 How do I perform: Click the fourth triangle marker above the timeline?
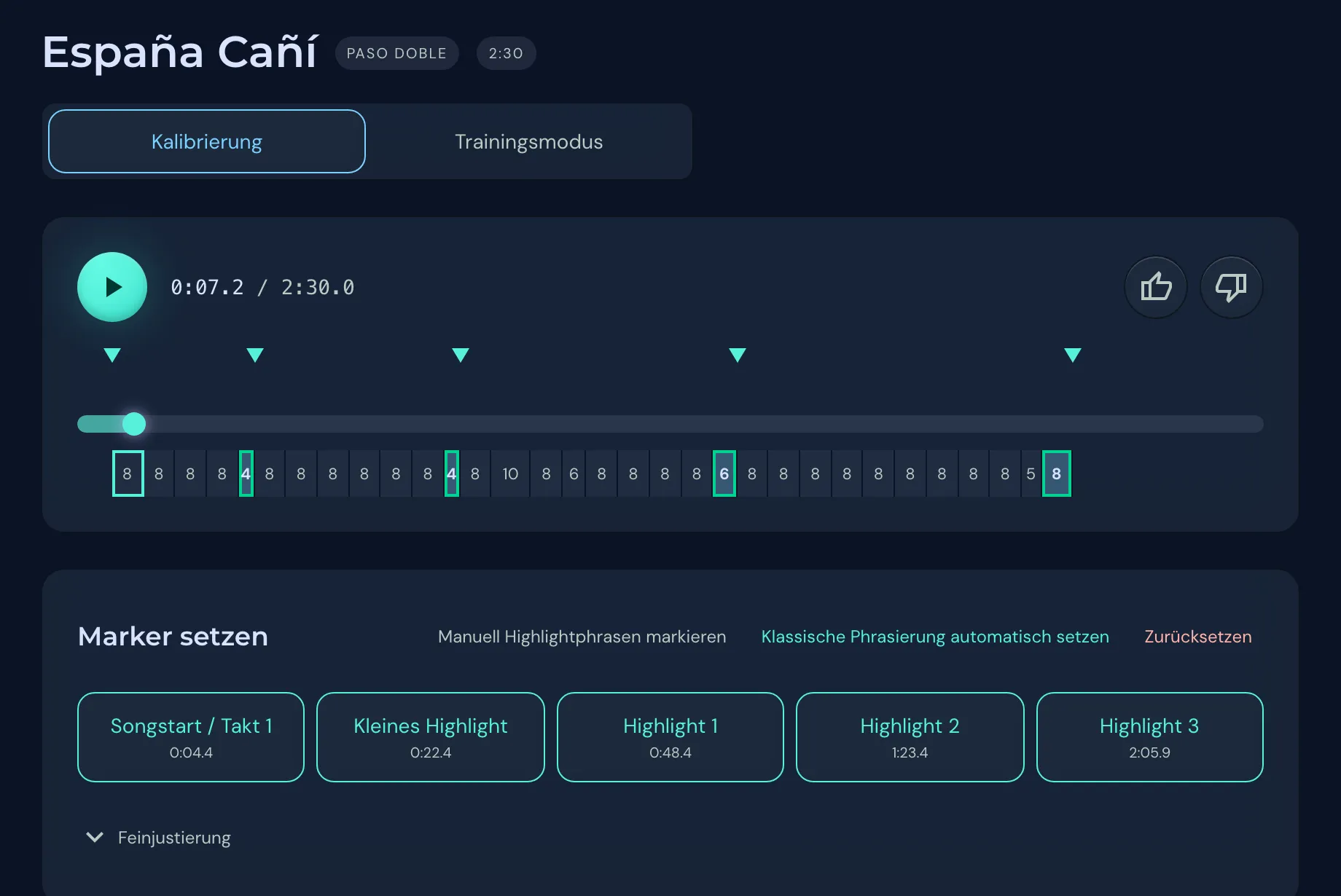[x=738, y=355]
